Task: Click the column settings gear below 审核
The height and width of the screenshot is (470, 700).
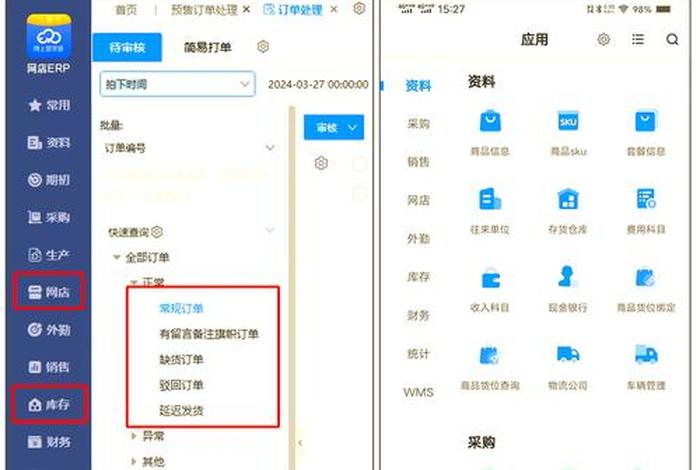Action: 321,163
